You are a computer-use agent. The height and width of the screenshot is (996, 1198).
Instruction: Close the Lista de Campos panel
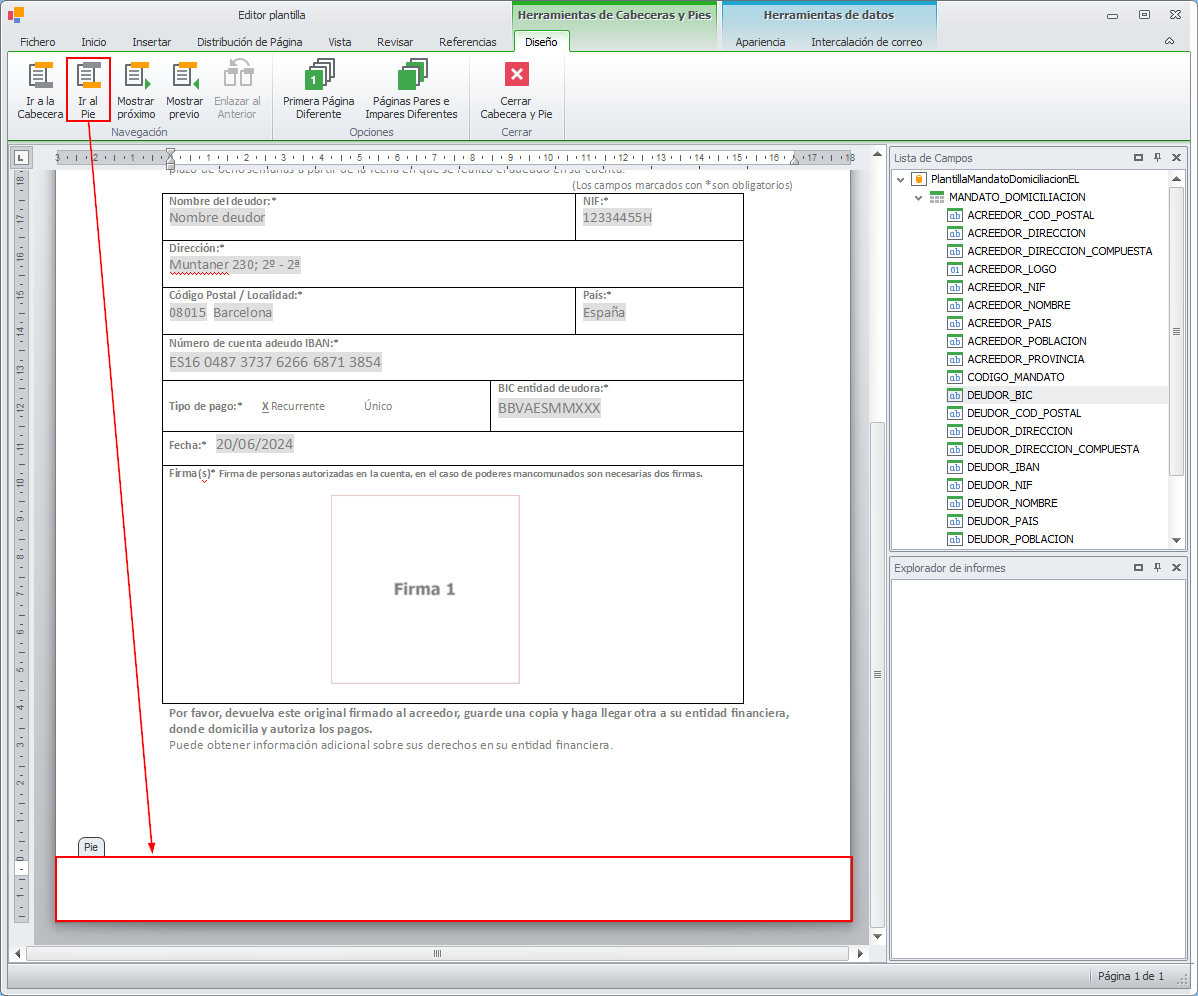pyautogui.click(x=1176, y=158)
